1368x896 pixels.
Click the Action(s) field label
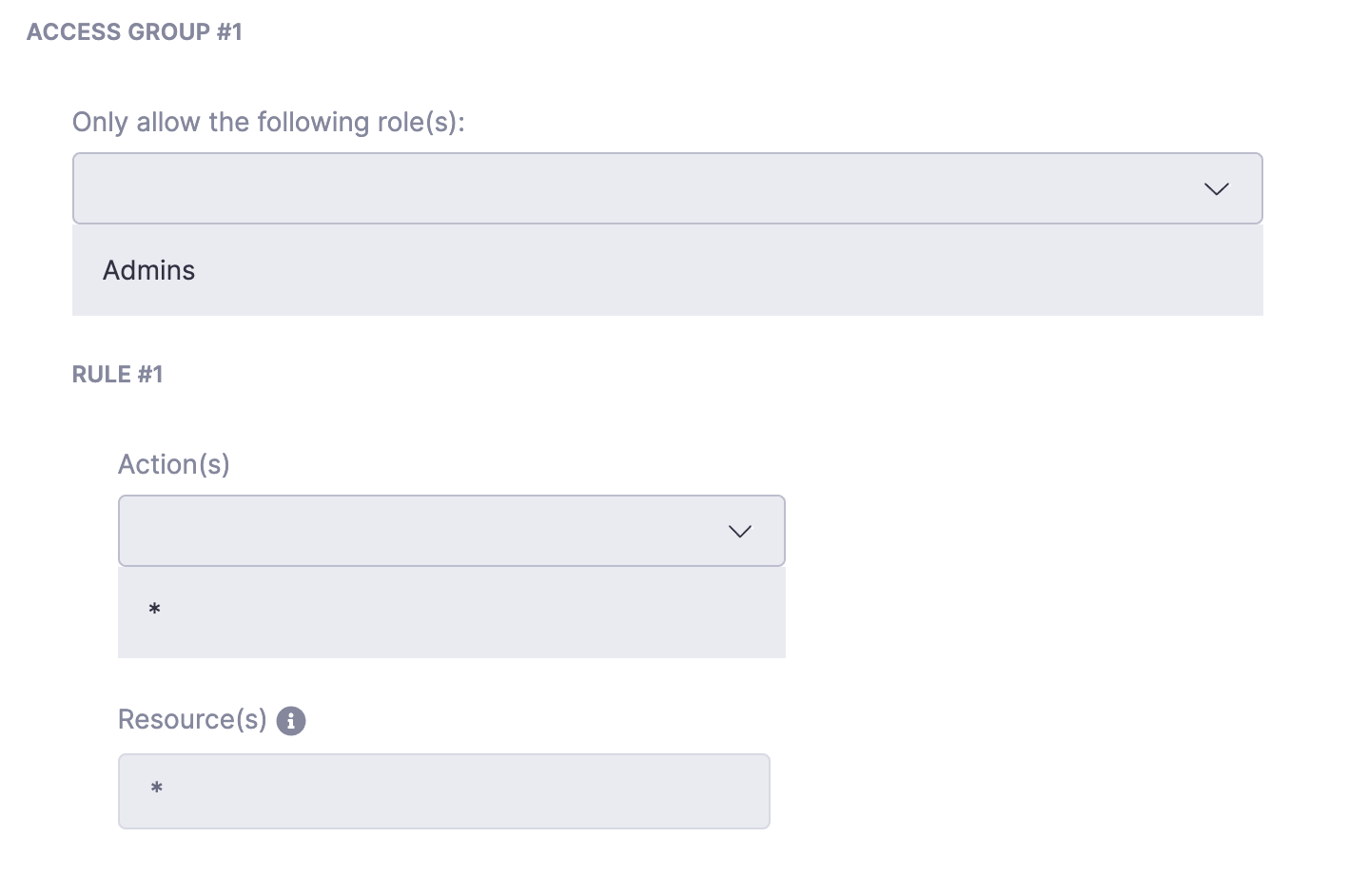(174, 465)
